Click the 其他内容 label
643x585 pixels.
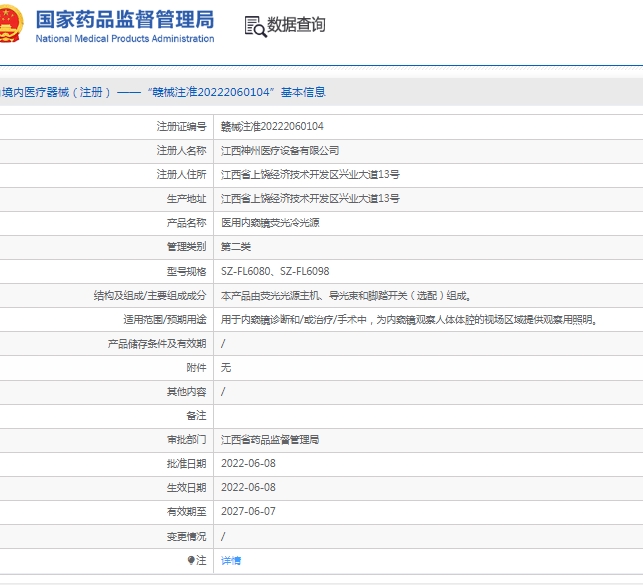[x=186, y=392]
